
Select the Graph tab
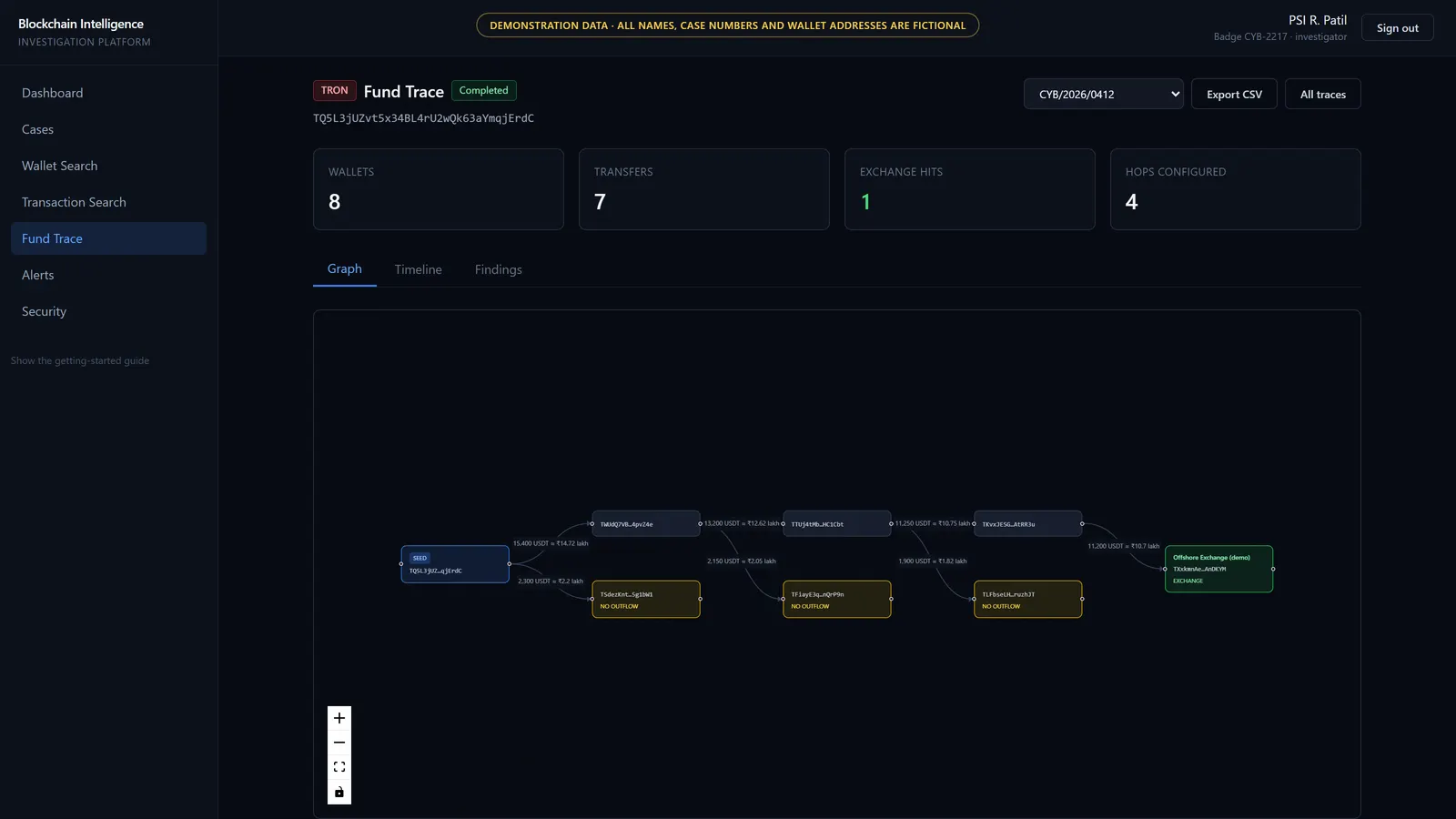344,269
